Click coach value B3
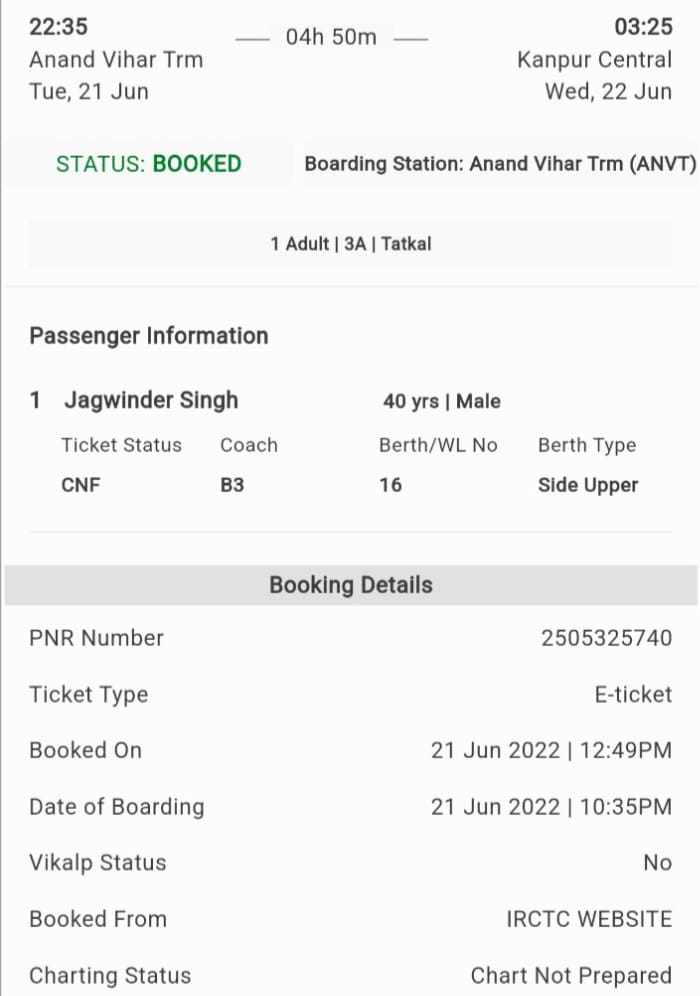 point(232,485)
